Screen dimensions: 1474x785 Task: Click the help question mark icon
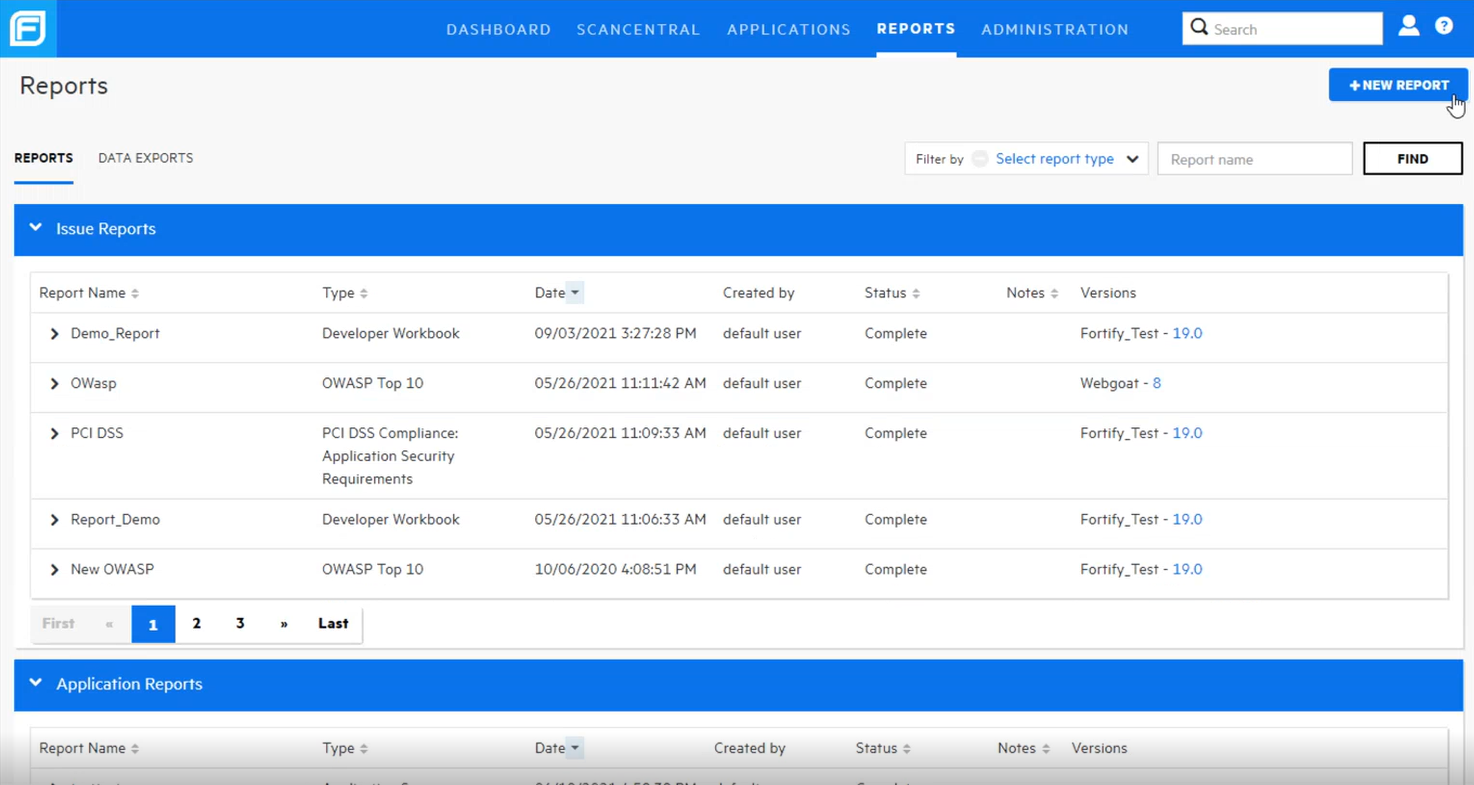point(1444,27)
